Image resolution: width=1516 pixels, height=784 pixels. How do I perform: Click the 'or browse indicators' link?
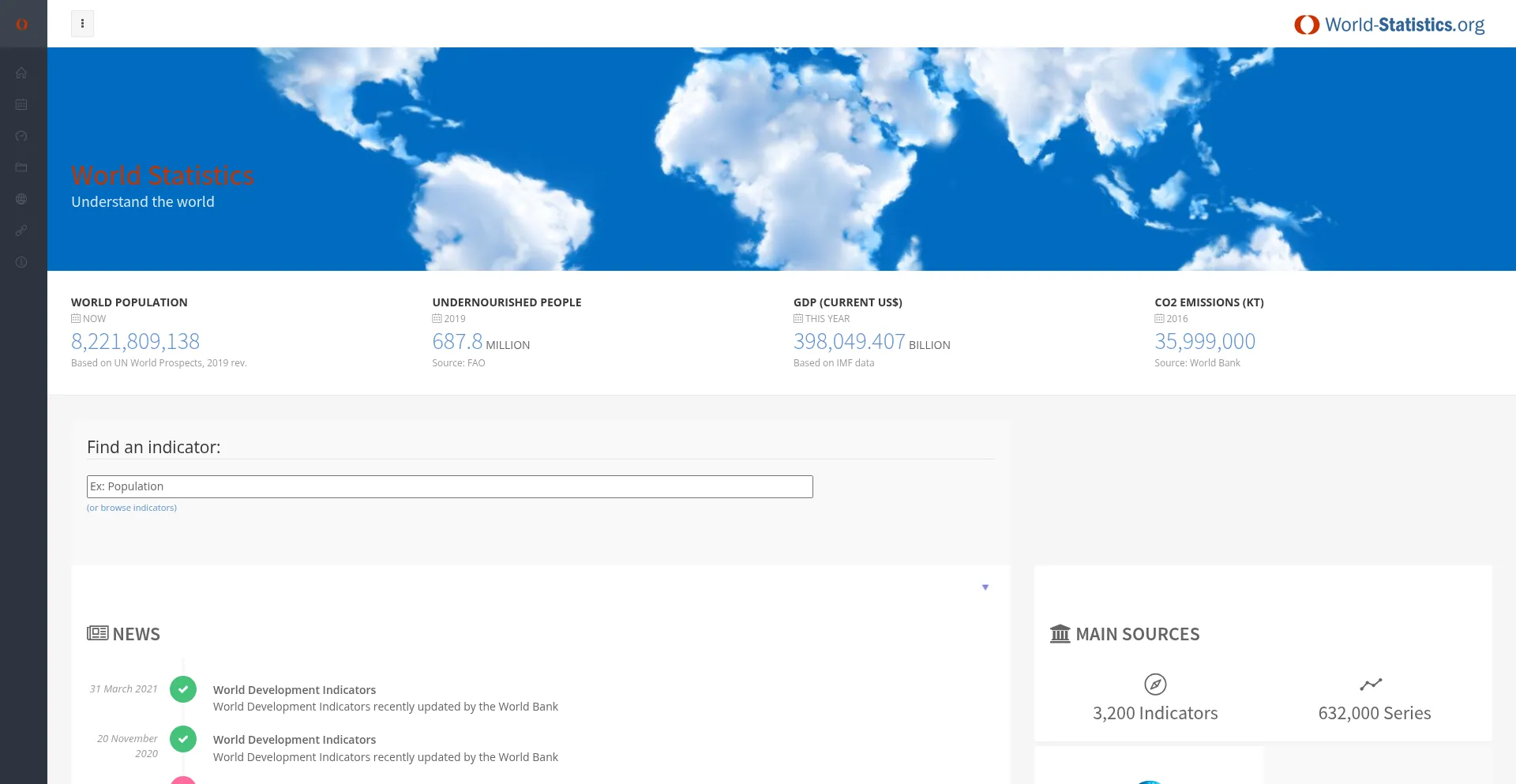(132, 508)
